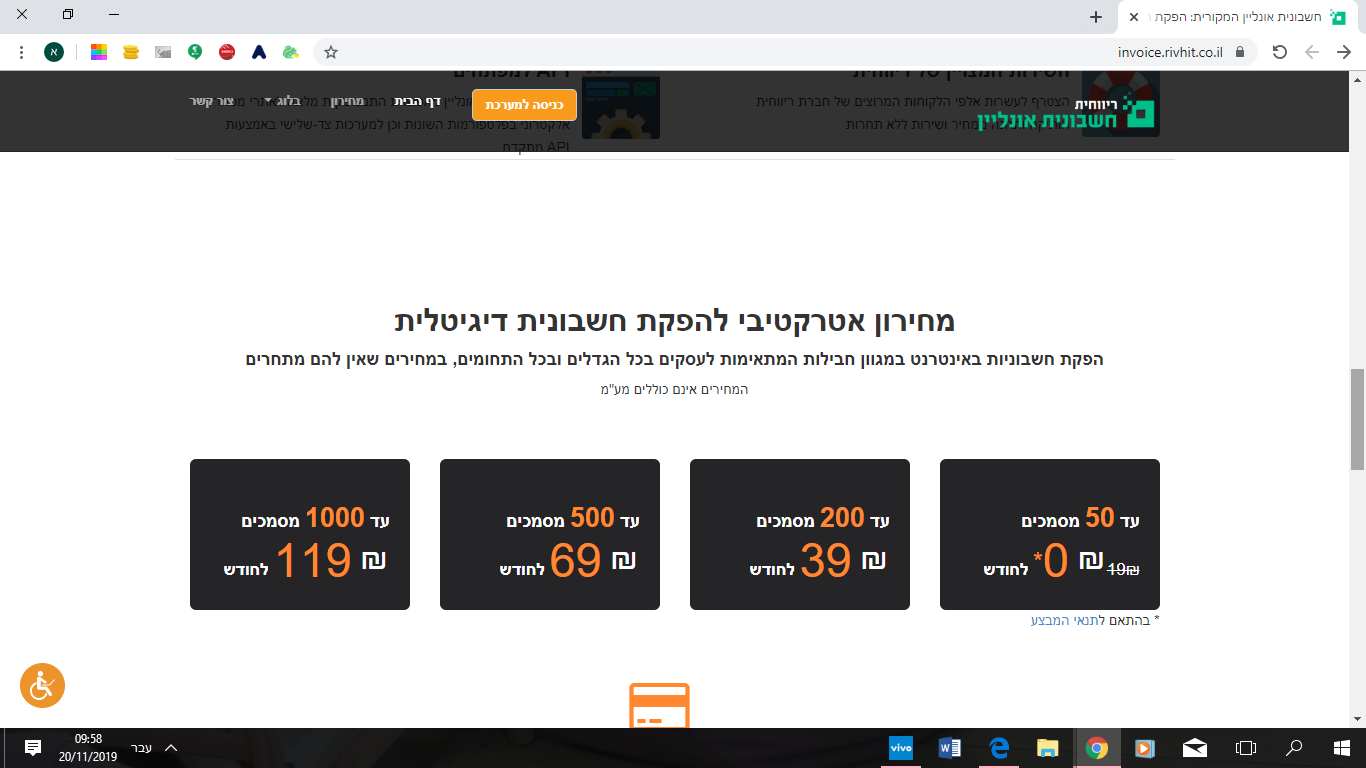Open the Windows Start menu
Image resolution: width=1366 pixels, height=768 pixels.
click(1342, 748)
